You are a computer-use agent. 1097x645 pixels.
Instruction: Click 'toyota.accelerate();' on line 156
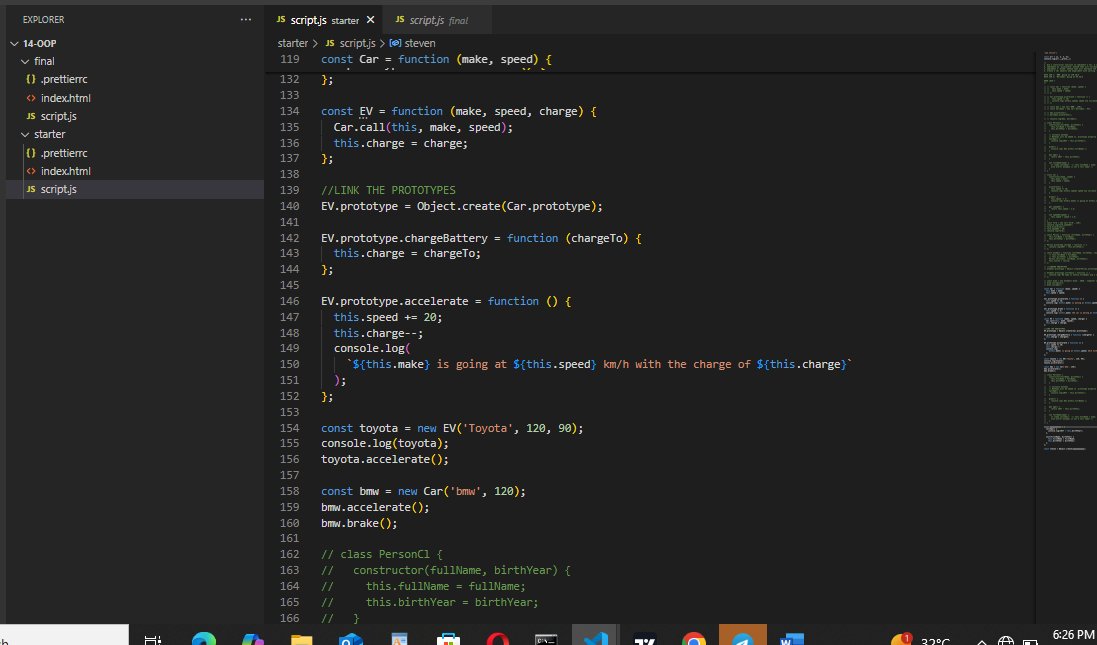pyautogui.click(x=385, y=460)
